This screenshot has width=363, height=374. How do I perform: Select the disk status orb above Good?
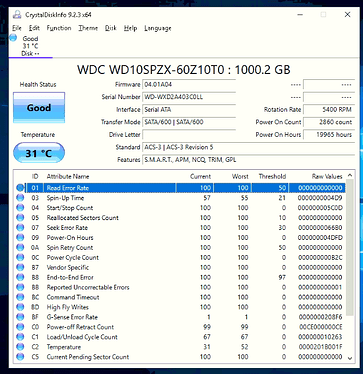tap(13, 37)
